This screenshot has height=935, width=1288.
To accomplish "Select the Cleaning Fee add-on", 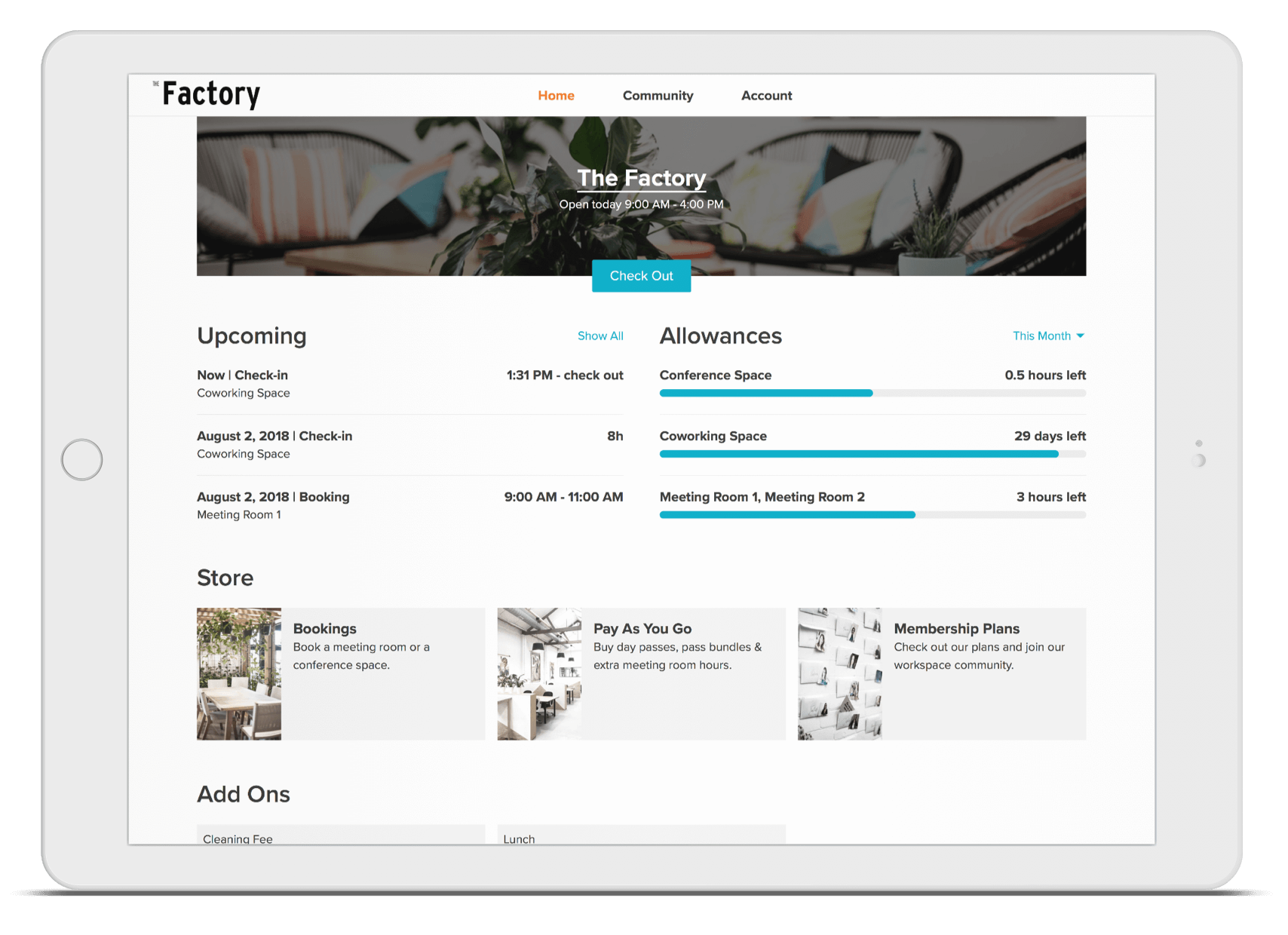I will (x=340, y=835).
